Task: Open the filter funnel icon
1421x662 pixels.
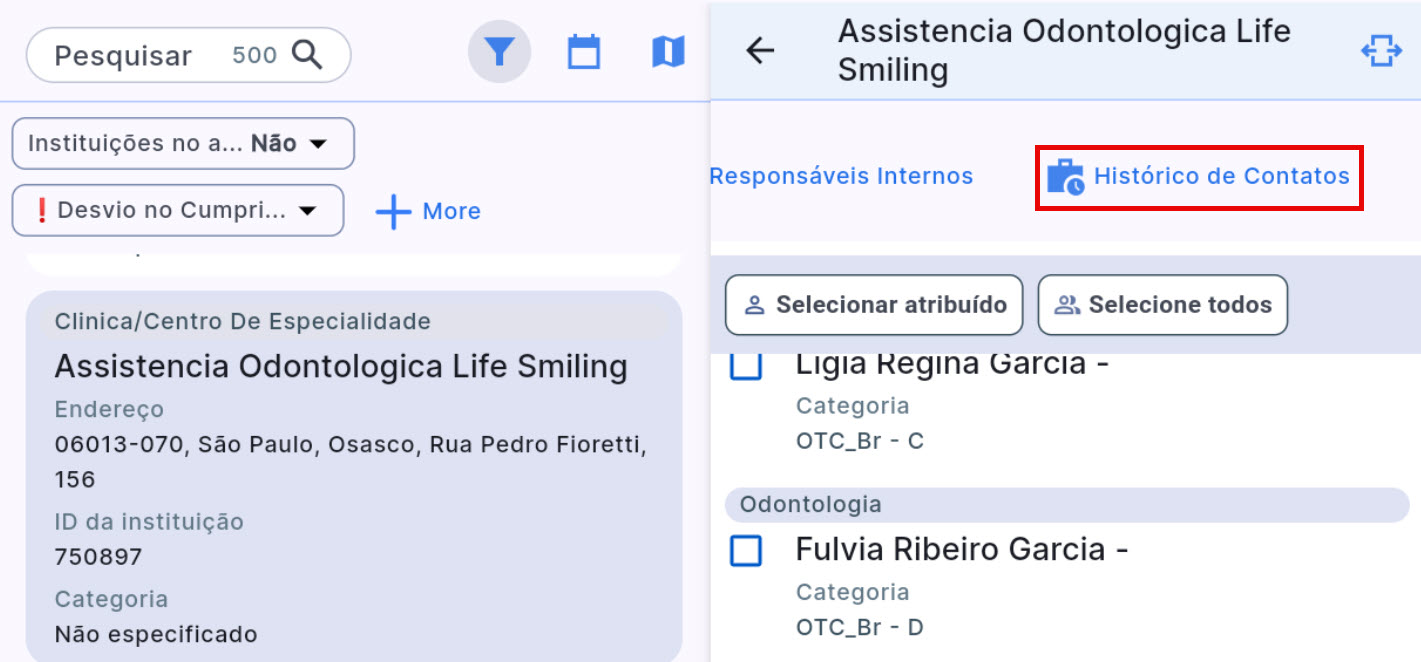Action: 499,52
